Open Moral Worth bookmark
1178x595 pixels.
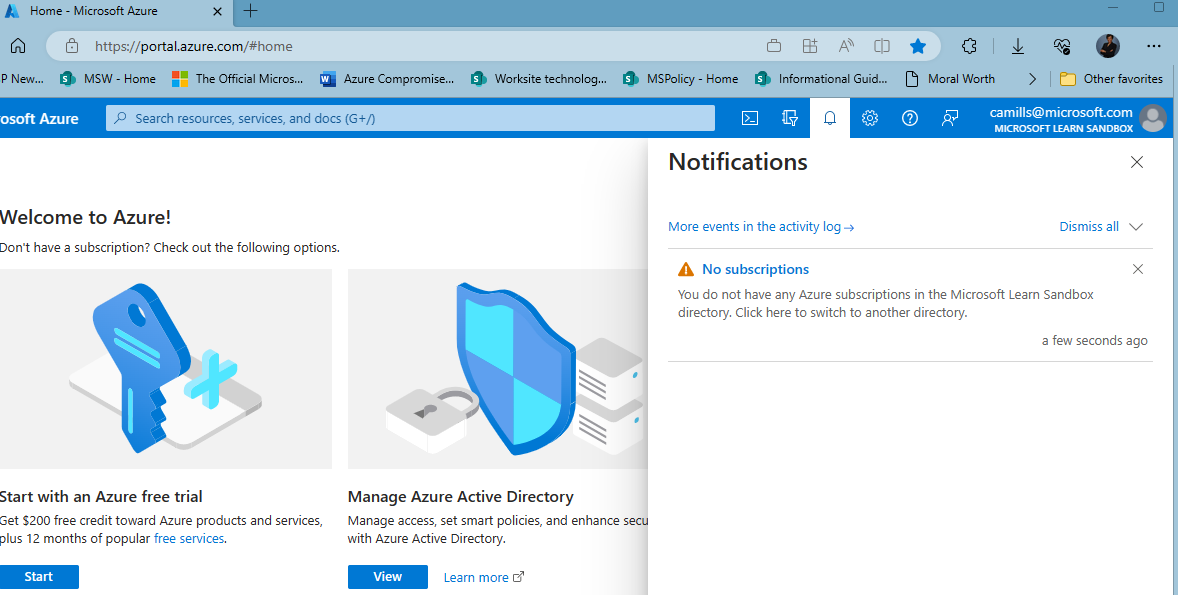click(x=950, y=79)
